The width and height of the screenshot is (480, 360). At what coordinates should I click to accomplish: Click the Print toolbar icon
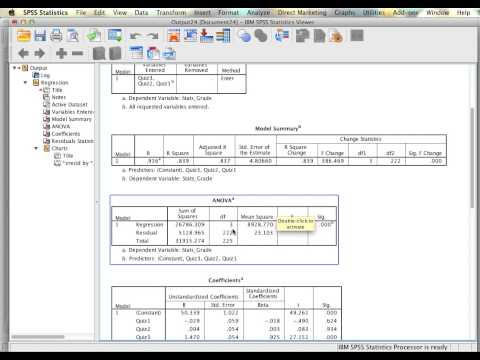[x=56, y=36]
